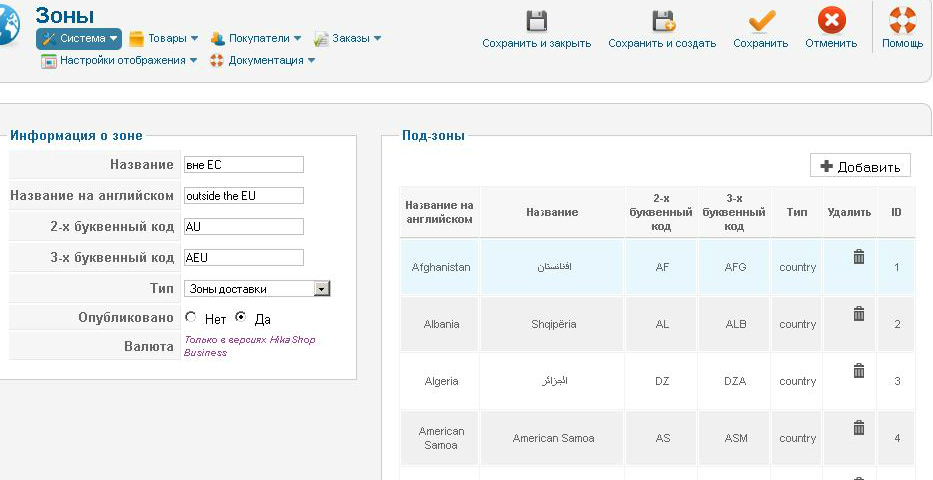Image resolution: width=933 pixels, height=480 pixels.
Task: Click the Название field with вне ЕС
Action: pyautogui.click(x=244, y=165)
